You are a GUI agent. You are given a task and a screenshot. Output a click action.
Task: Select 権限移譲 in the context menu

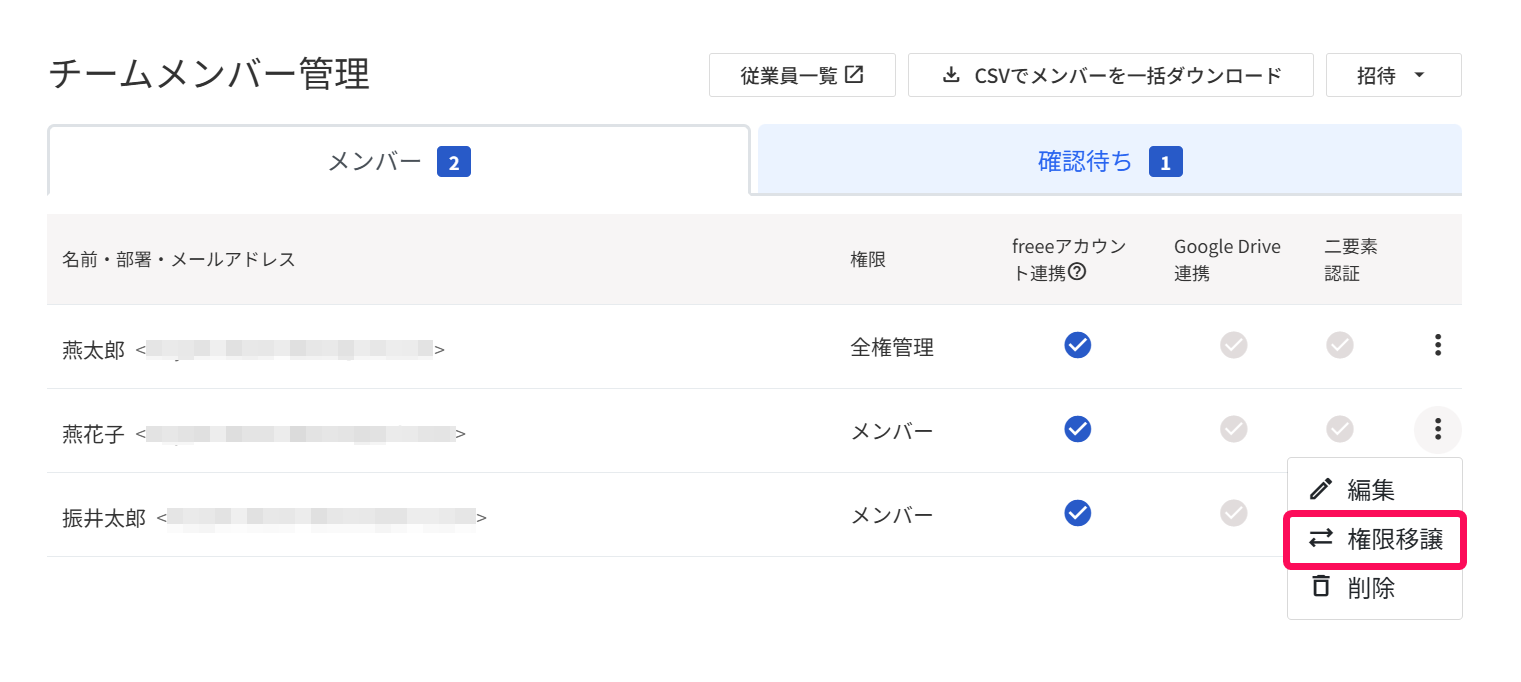coord(1375,540)
